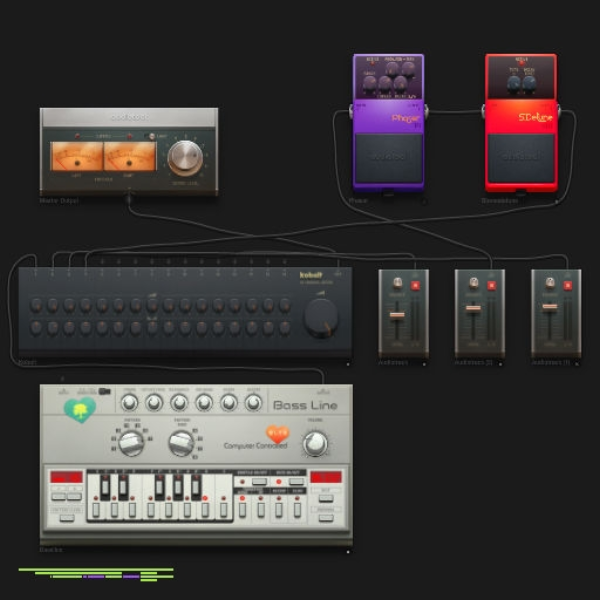This screenshot has width=600, height=600.
Task: Click the D# black key on the Bassline
Action: (123, 487)
